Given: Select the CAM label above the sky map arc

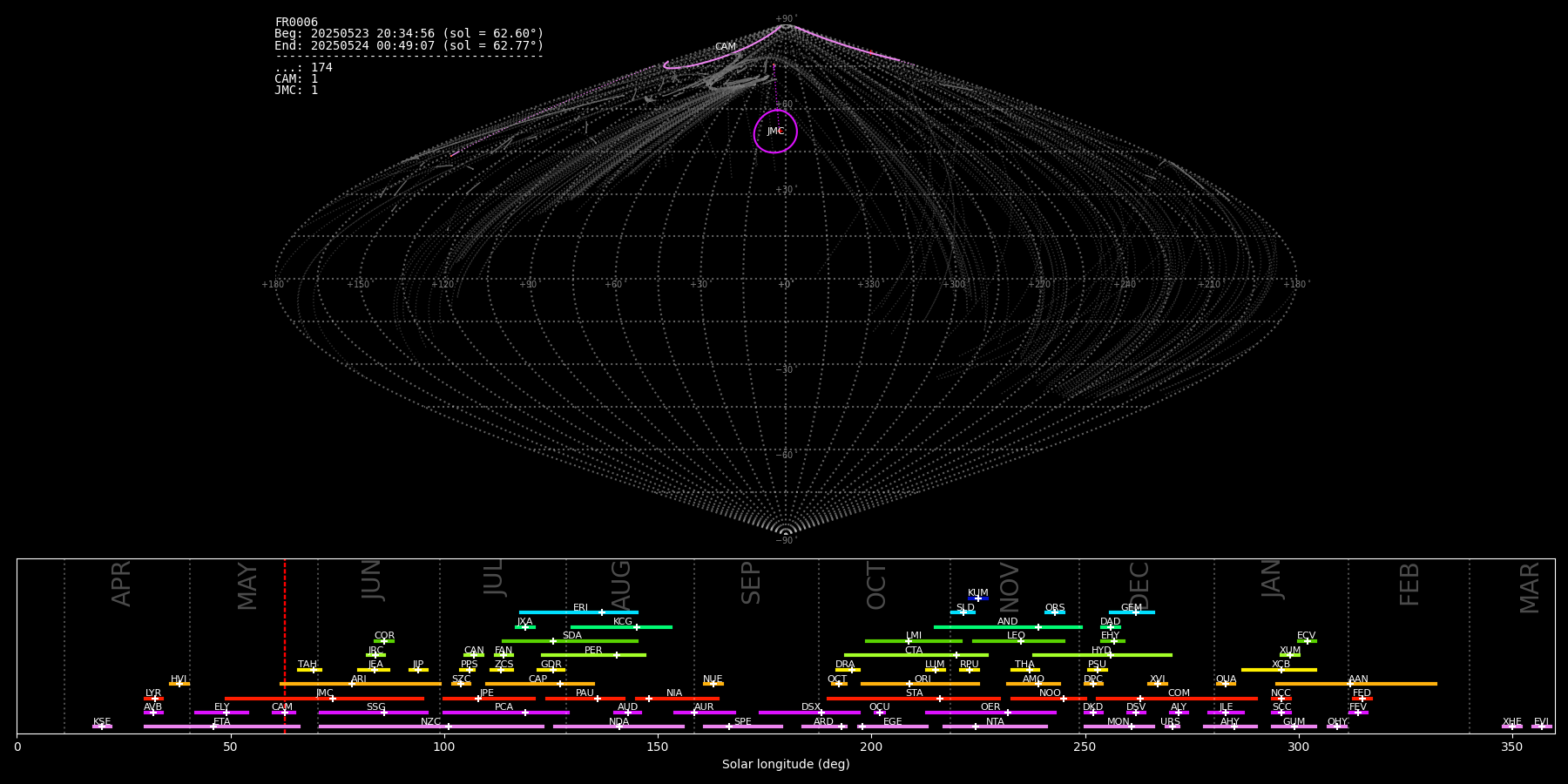Looking at the screenshot, I should pyautogui.click(x=726, y=47).
